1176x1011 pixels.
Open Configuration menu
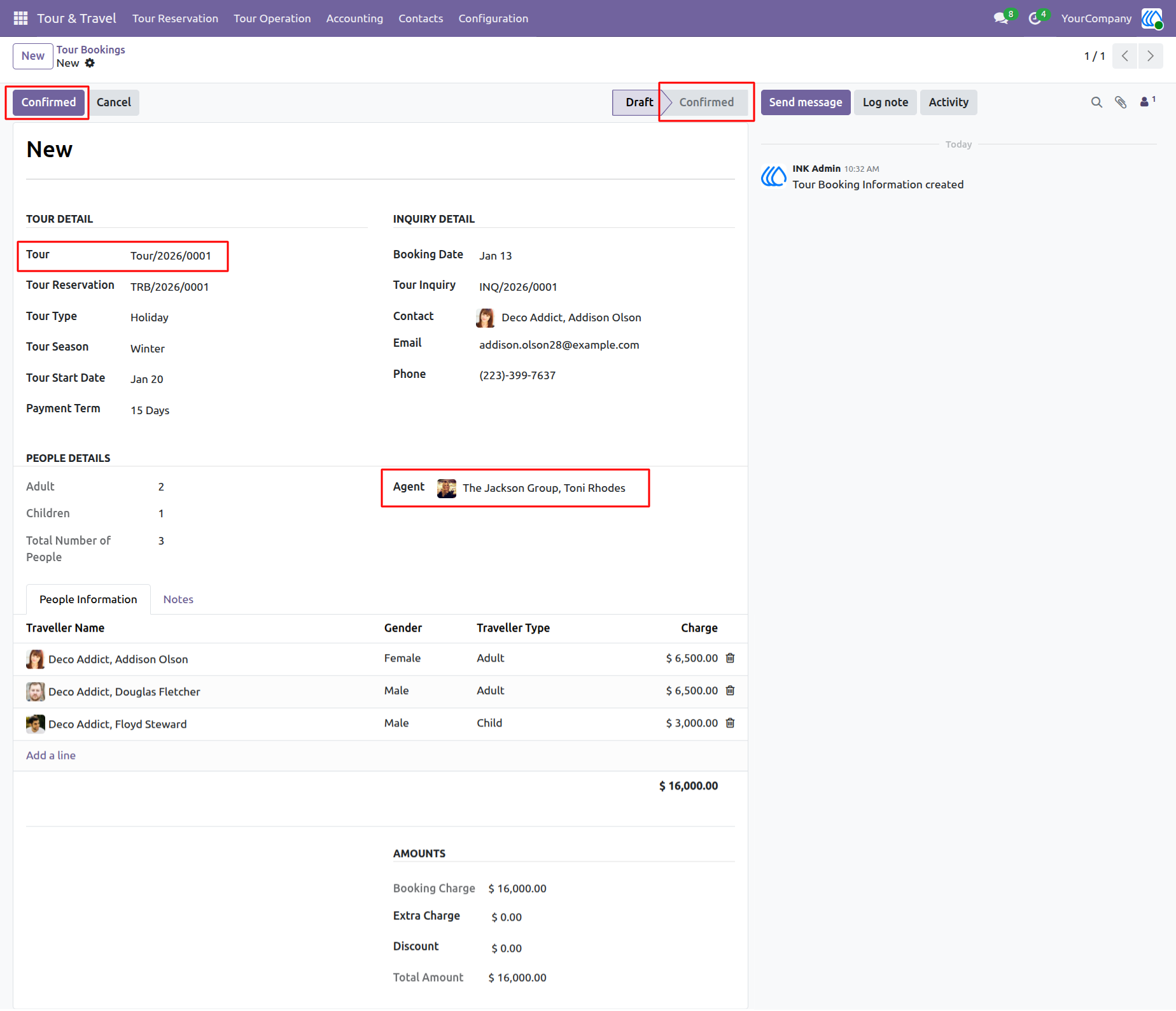493,18
